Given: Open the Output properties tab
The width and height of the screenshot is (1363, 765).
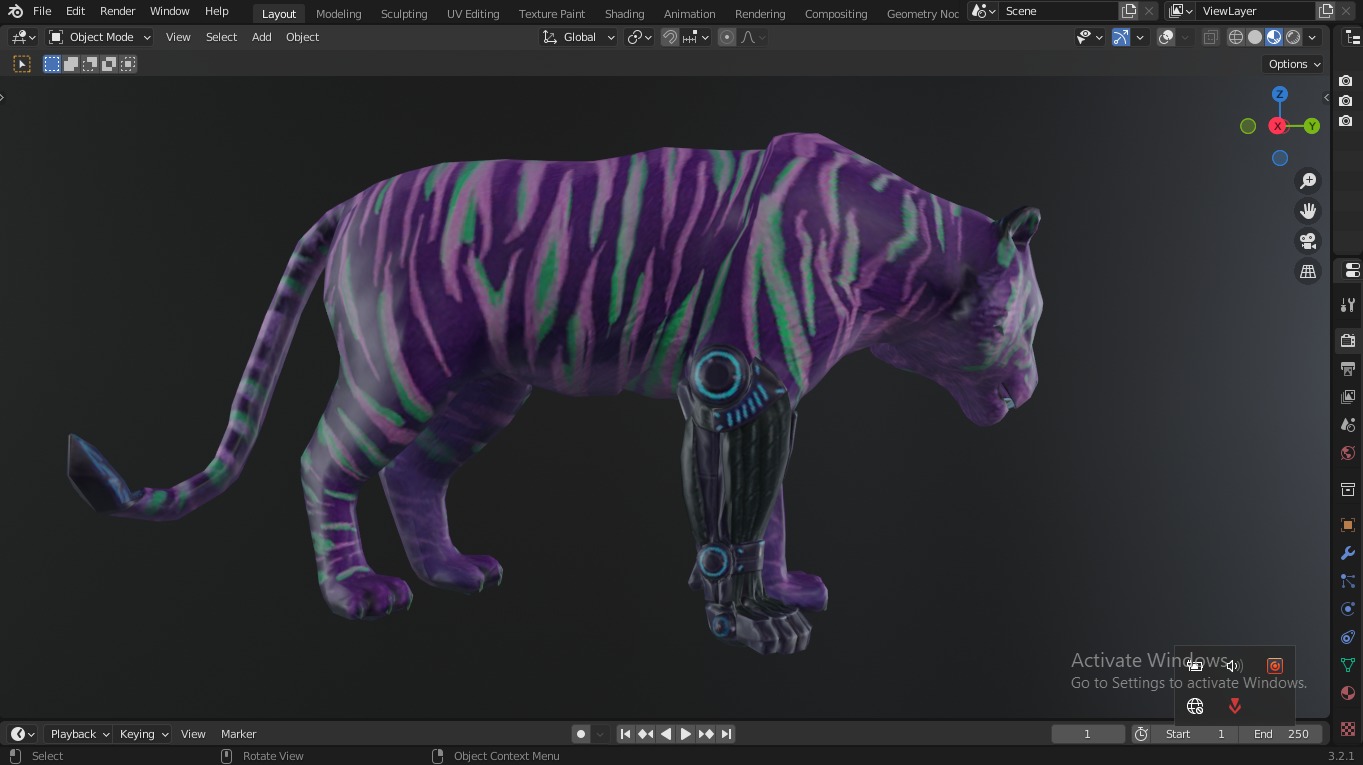Looking at the screenshot, I should [1348, 369].
